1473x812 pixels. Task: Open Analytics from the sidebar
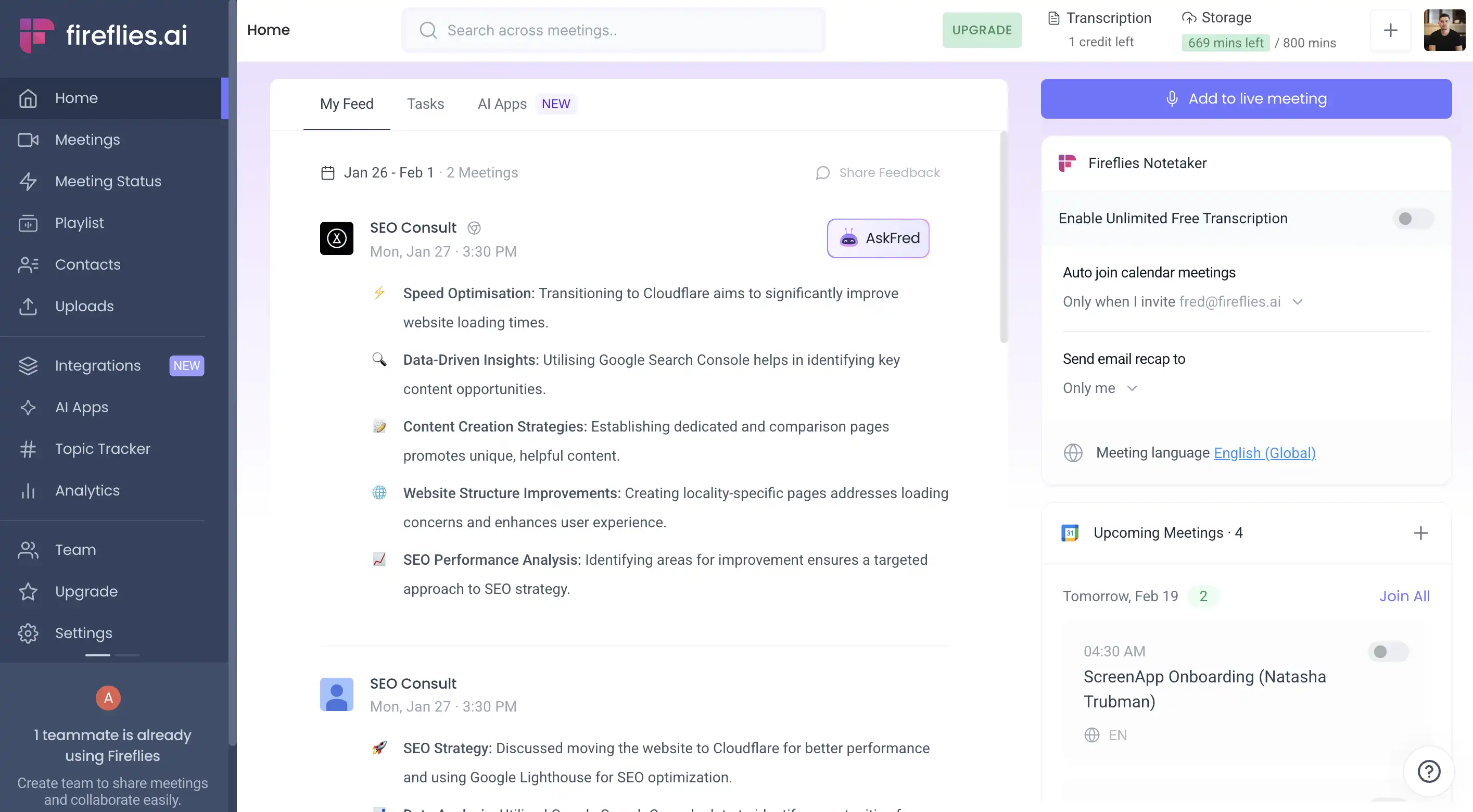click(87, 491)
